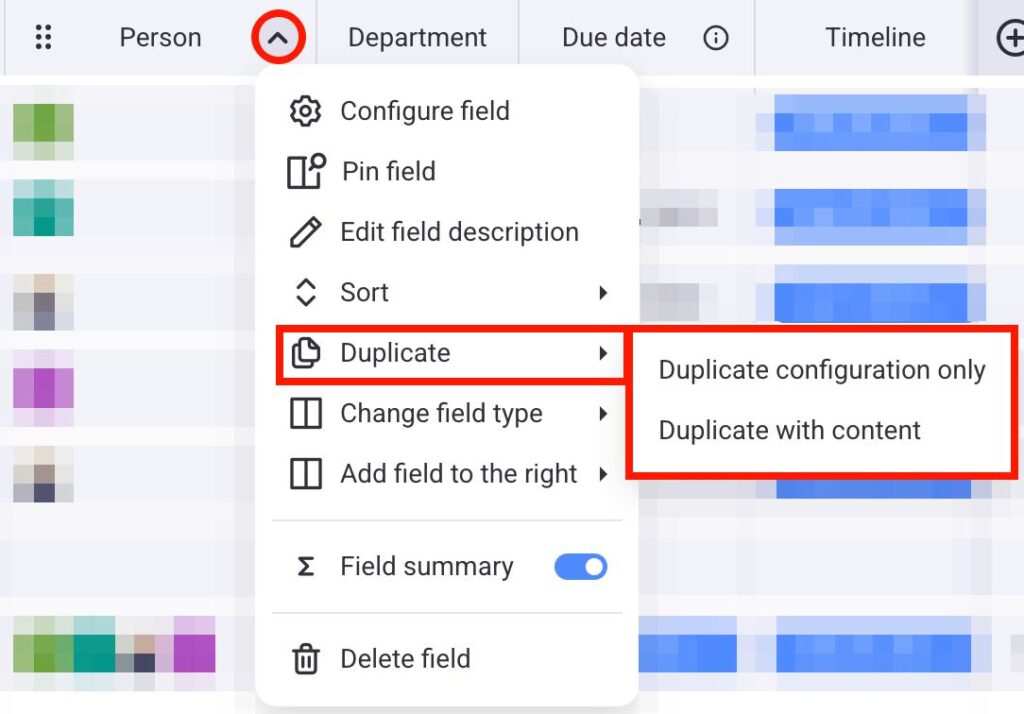Click the Timeline column header
Screen dimensions: 1024x714
point(875,38)
